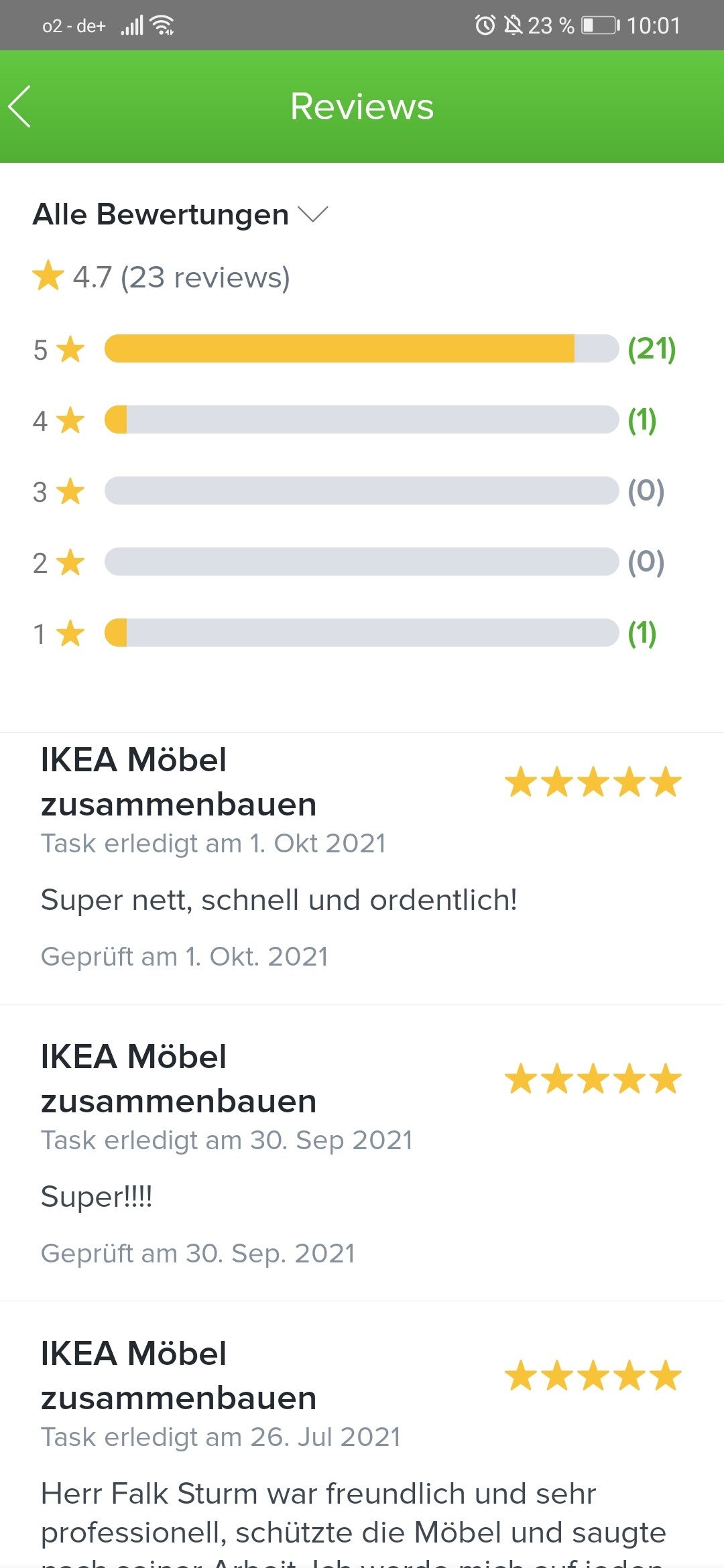This screenshot has height=1568, width=724.
Task: Tap the star icon beside 2
Action: pos(70,562)
